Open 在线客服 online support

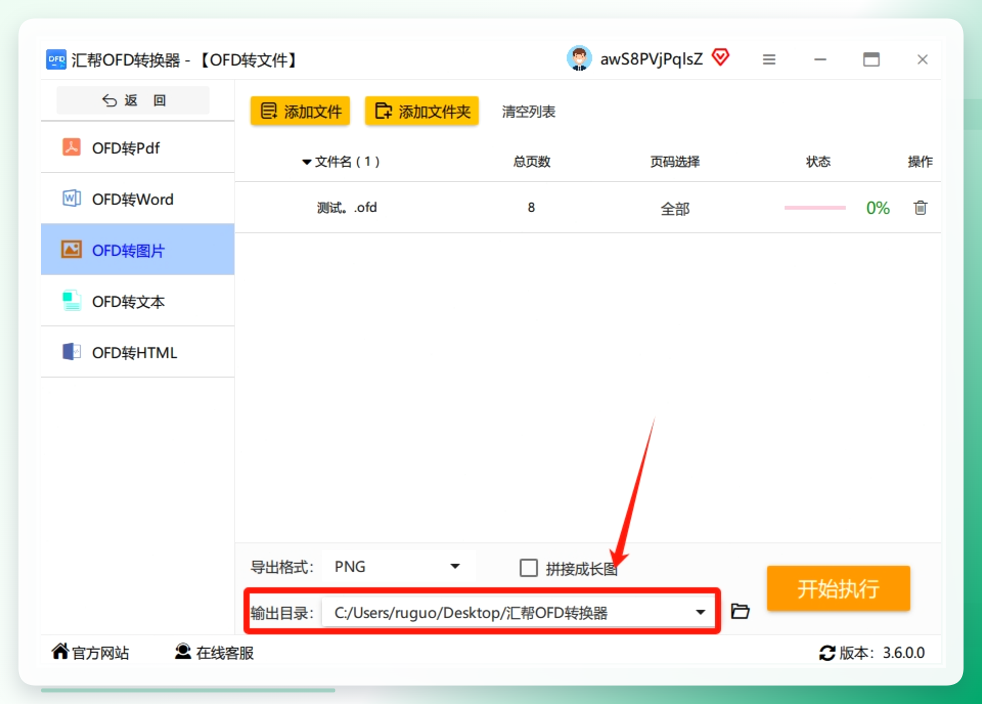214,653
